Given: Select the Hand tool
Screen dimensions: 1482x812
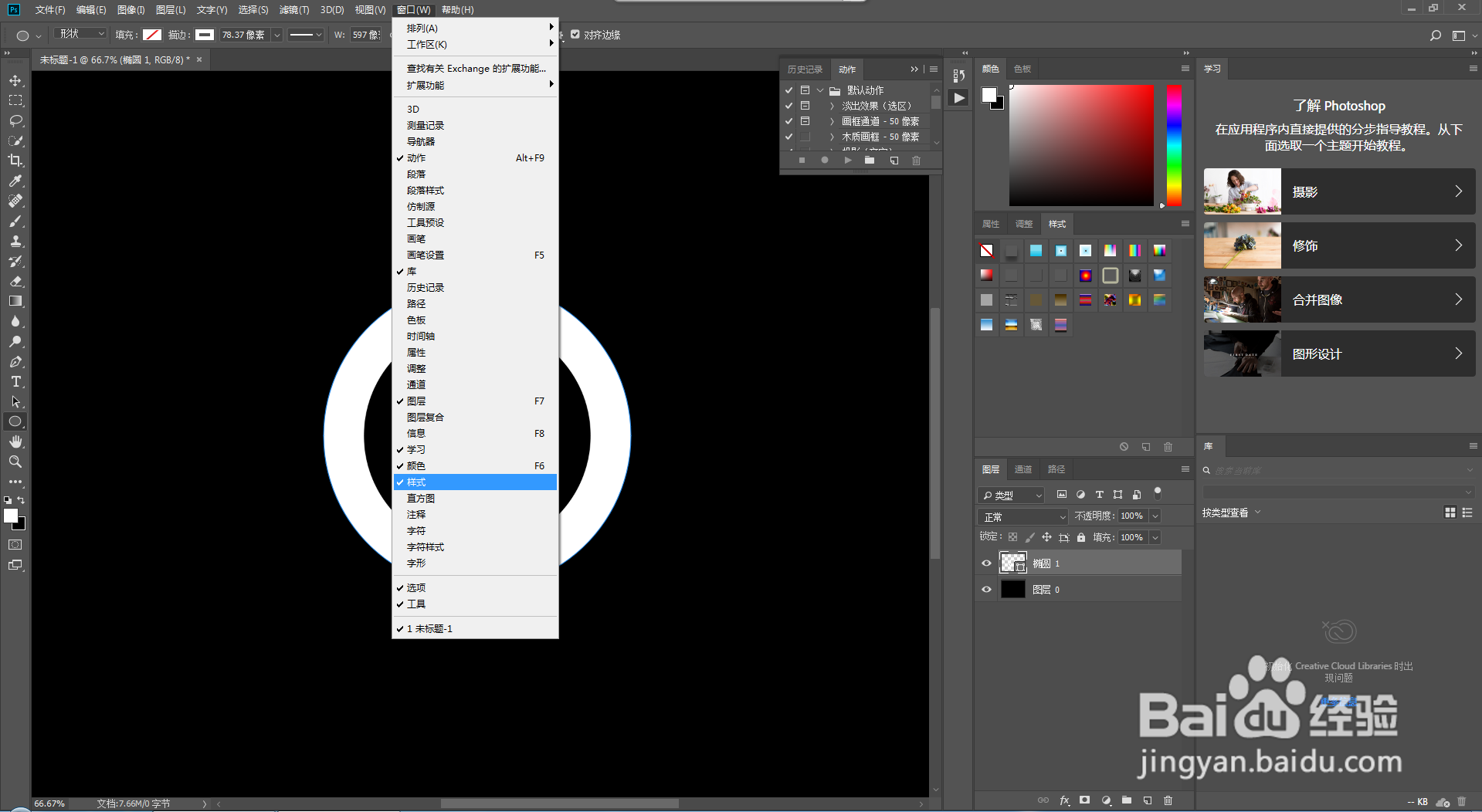Looking at the screenshot, I should coord(15,442).
